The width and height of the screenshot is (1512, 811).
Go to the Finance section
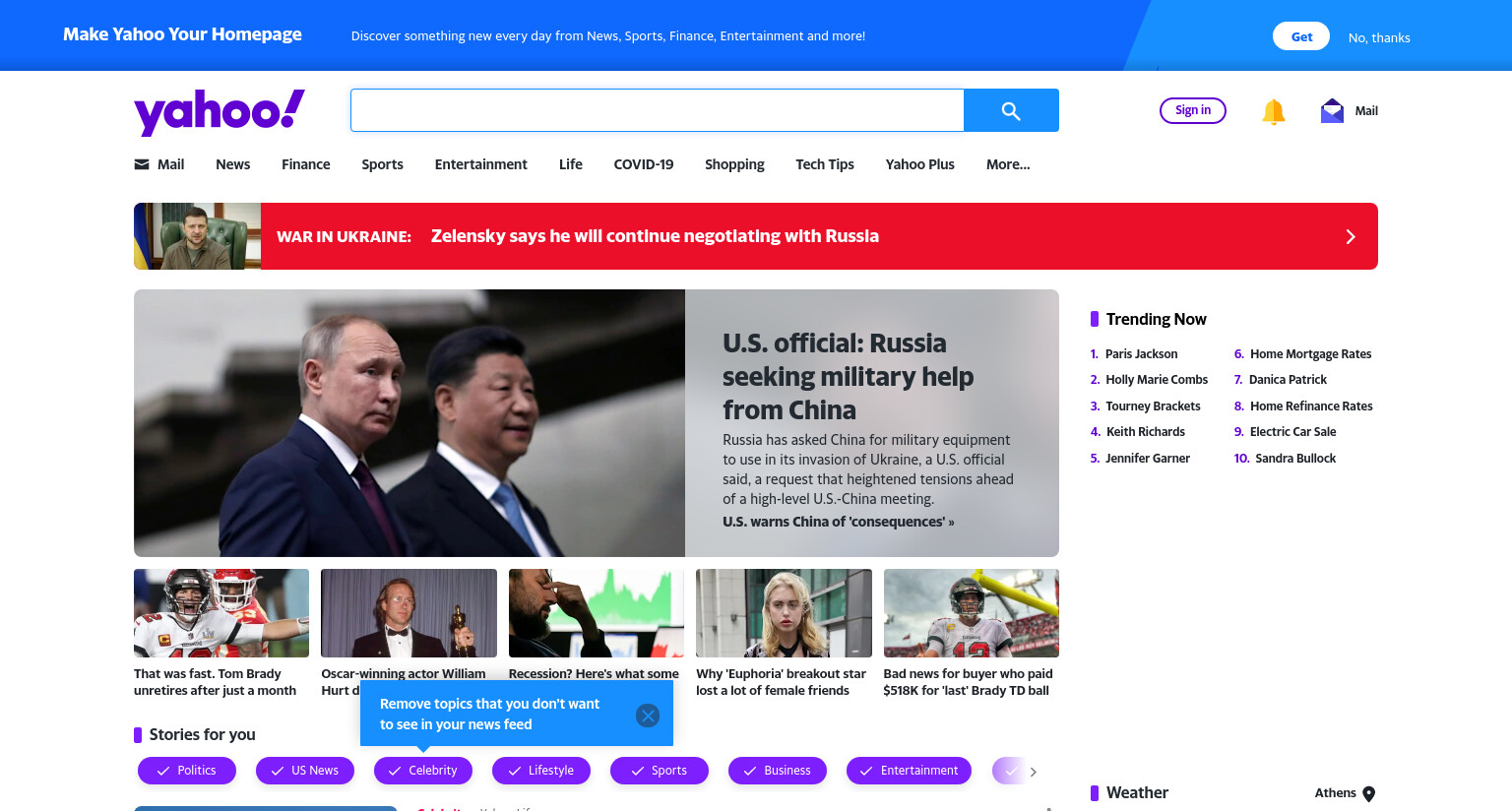tap(306, 164)
